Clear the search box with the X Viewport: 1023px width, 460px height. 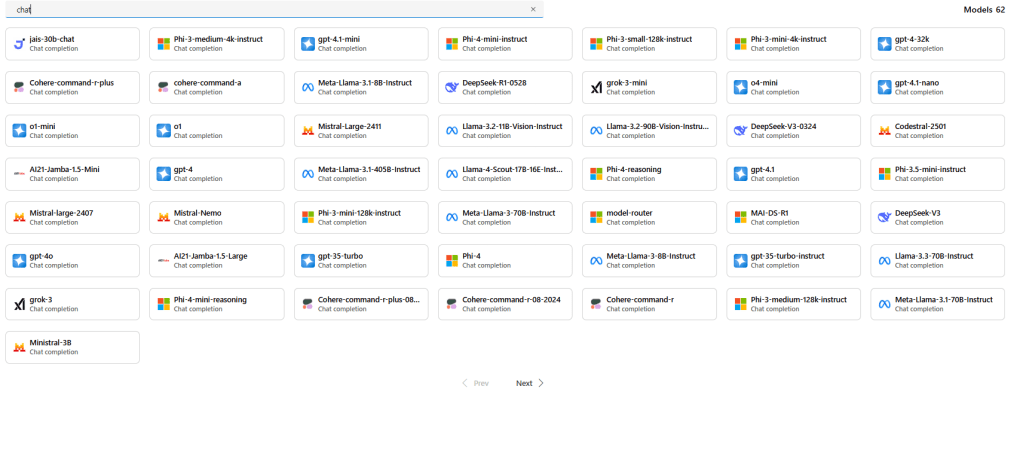coord(533,9)
